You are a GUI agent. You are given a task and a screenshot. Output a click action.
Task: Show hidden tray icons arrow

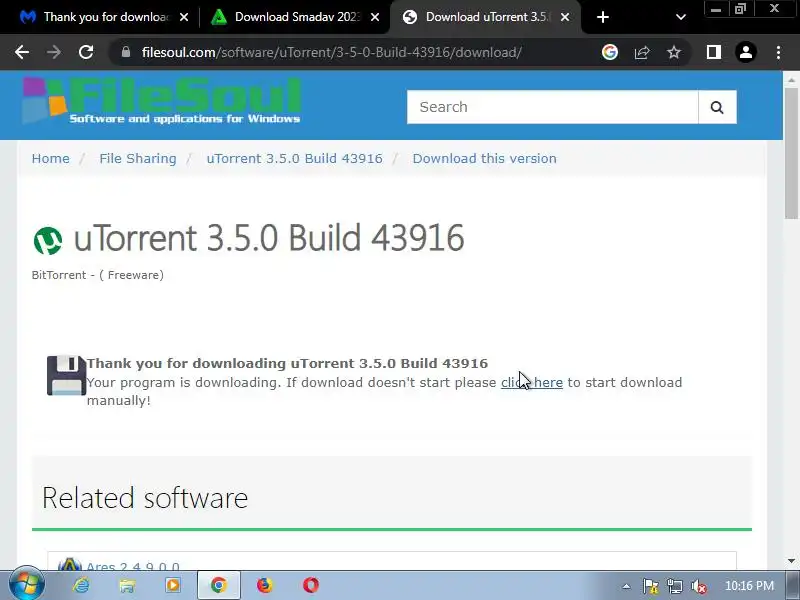pyautogui.click(x=626, y=586)
